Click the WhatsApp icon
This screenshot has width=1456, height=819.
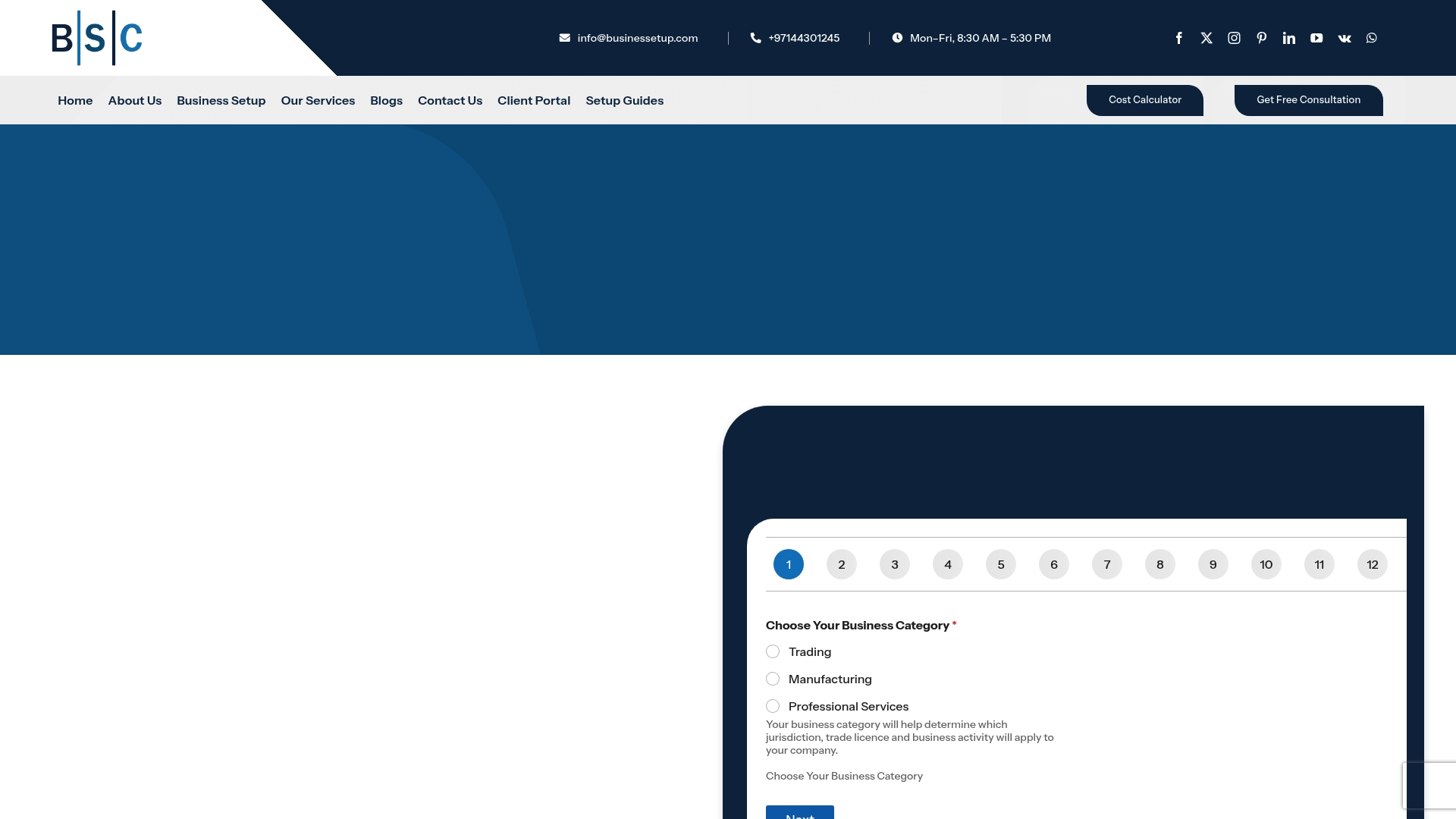1371,37
